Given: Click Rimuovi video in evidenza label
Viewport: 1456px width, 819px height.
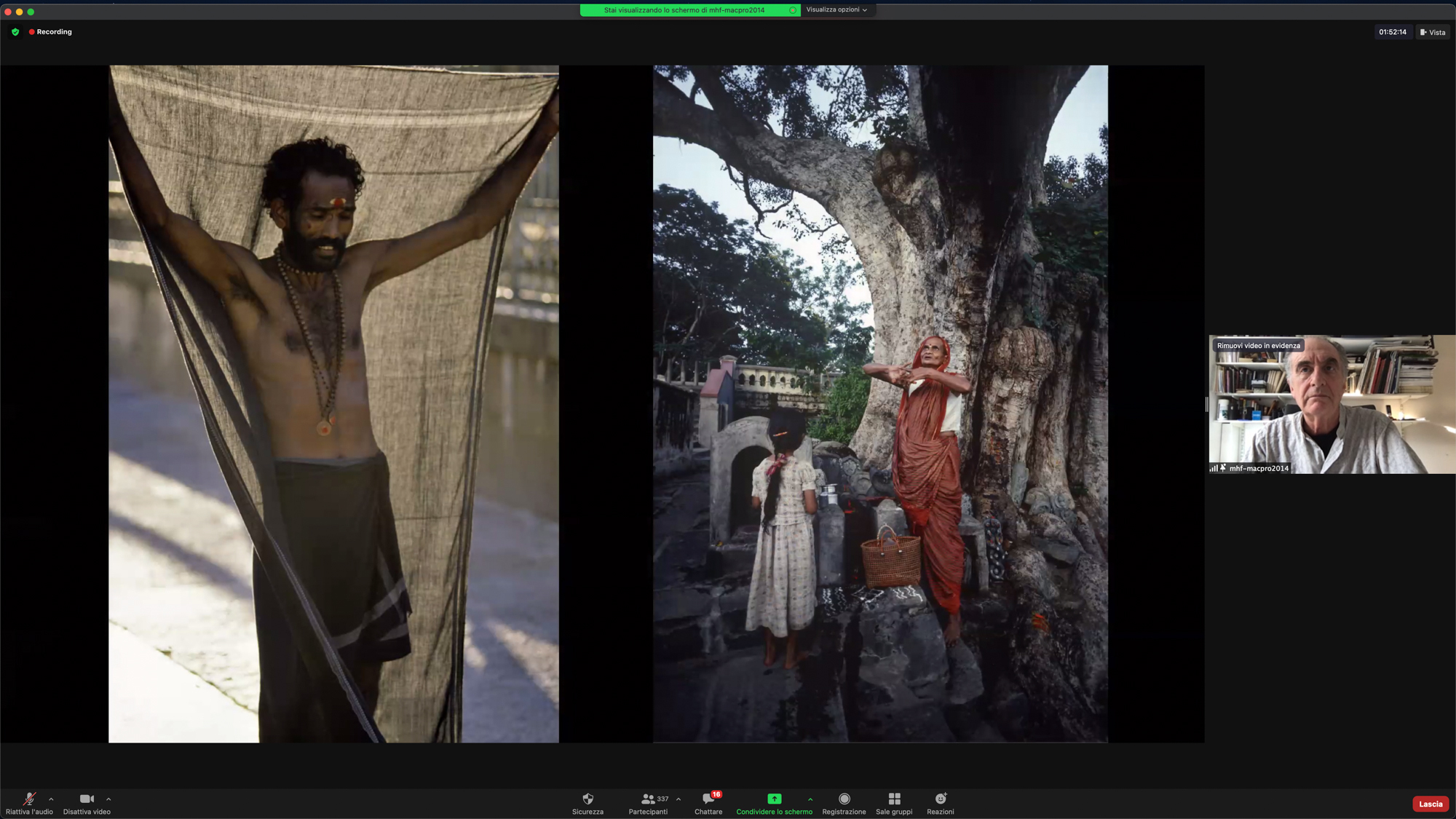Looking at the screenshot, I should click(x=1258, y=346).
